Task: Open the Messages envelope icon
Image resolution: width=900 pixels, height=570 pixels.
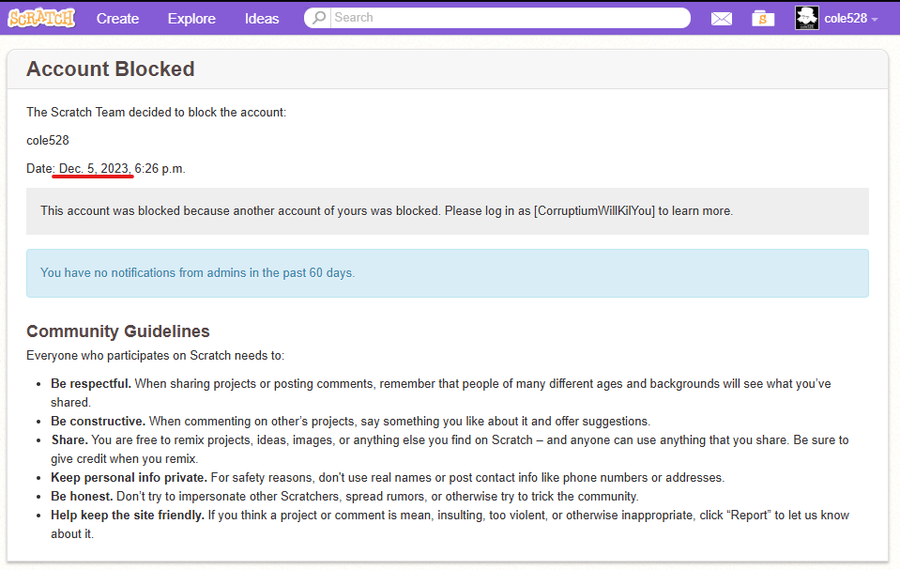Action: [x=721, y=18]
